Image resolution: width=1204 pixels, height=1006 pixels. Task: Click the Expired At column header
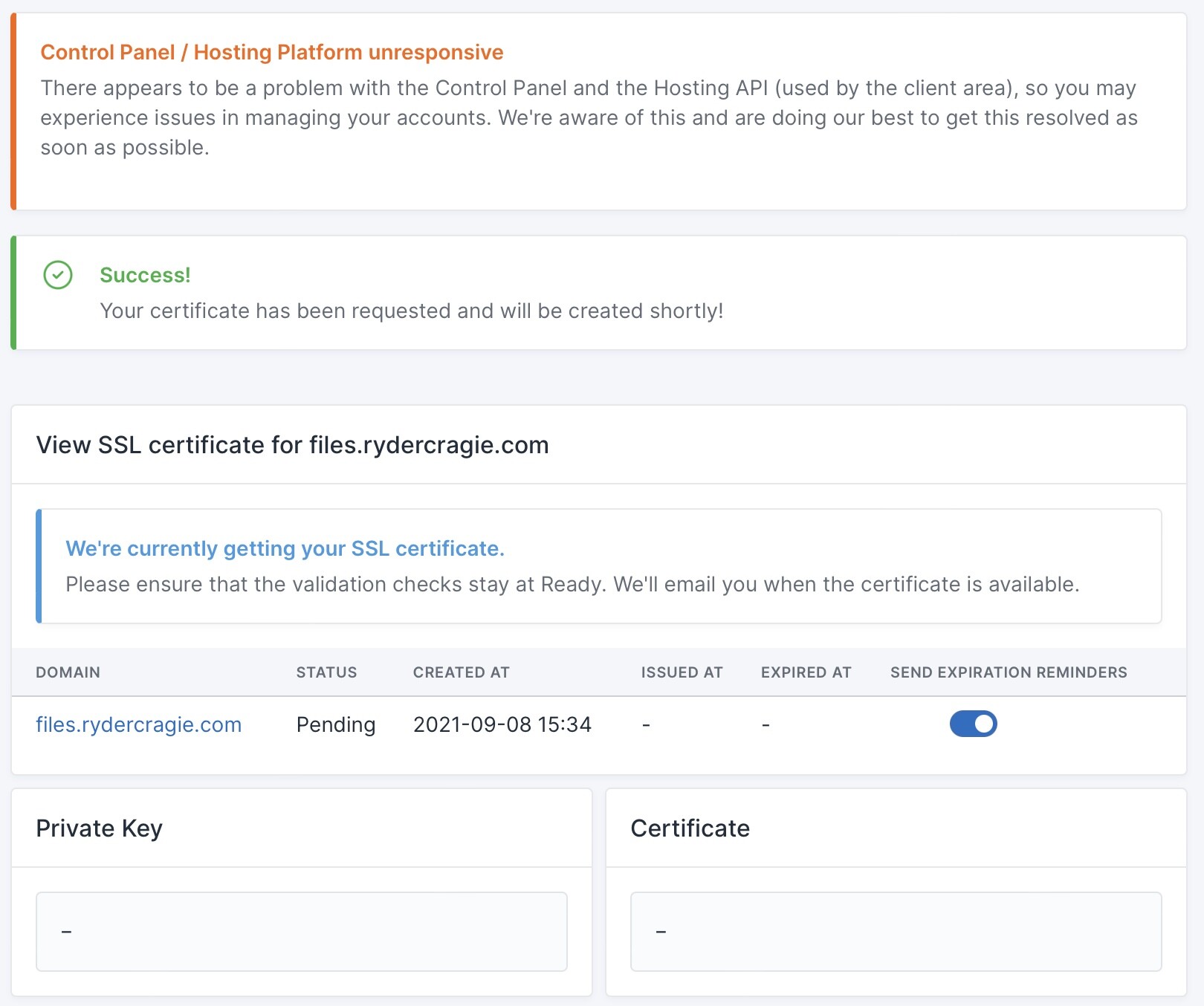[x=806, y=672]
